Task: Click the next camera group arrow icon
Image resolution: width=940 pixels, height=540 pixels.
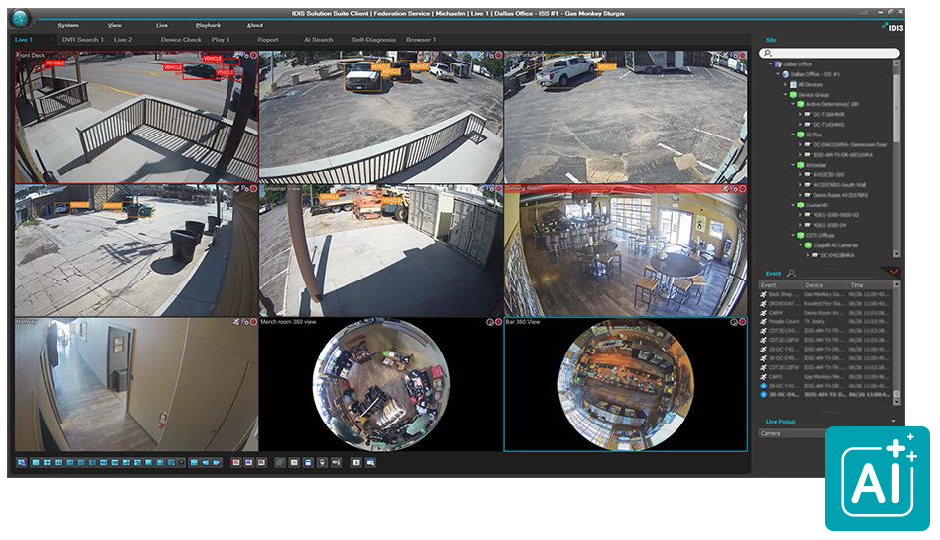Action: (x=216, y=463)
